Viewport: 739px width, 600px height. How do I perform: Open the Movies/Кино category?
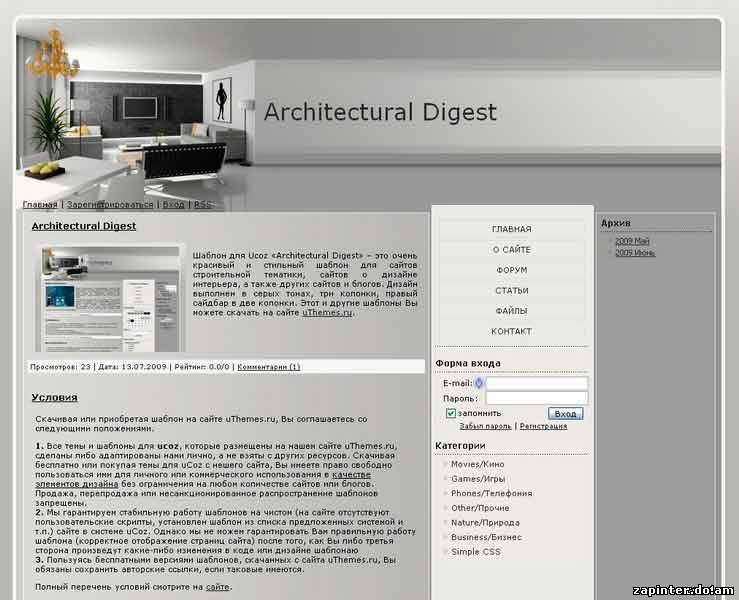pyautogui.click(x=477, y=464)
